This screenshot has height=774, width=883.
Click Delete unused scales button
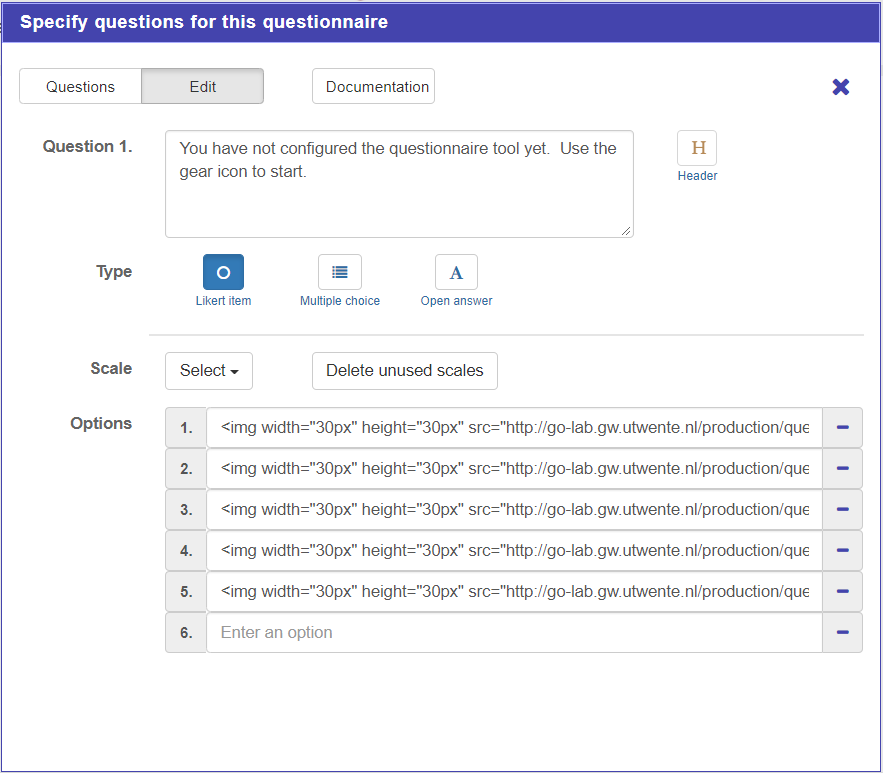click(404, 371)
